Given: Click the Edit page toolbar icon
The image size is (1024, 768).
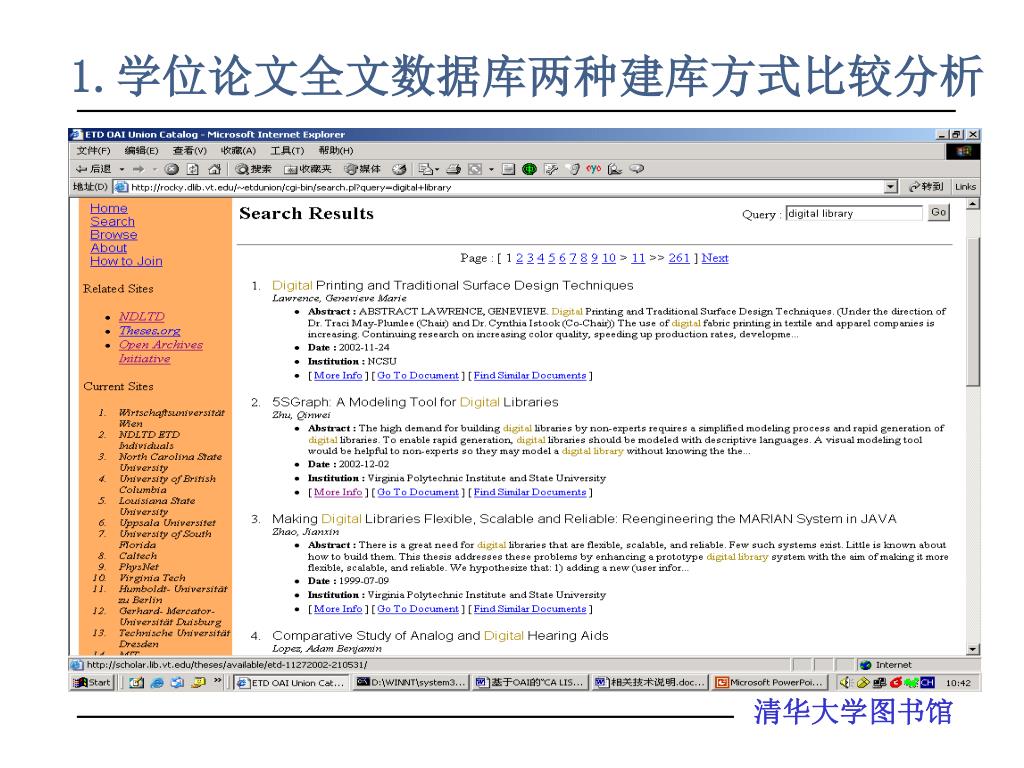Looking at the screenshot, I should pyautogui.click(x=475, y=169).
